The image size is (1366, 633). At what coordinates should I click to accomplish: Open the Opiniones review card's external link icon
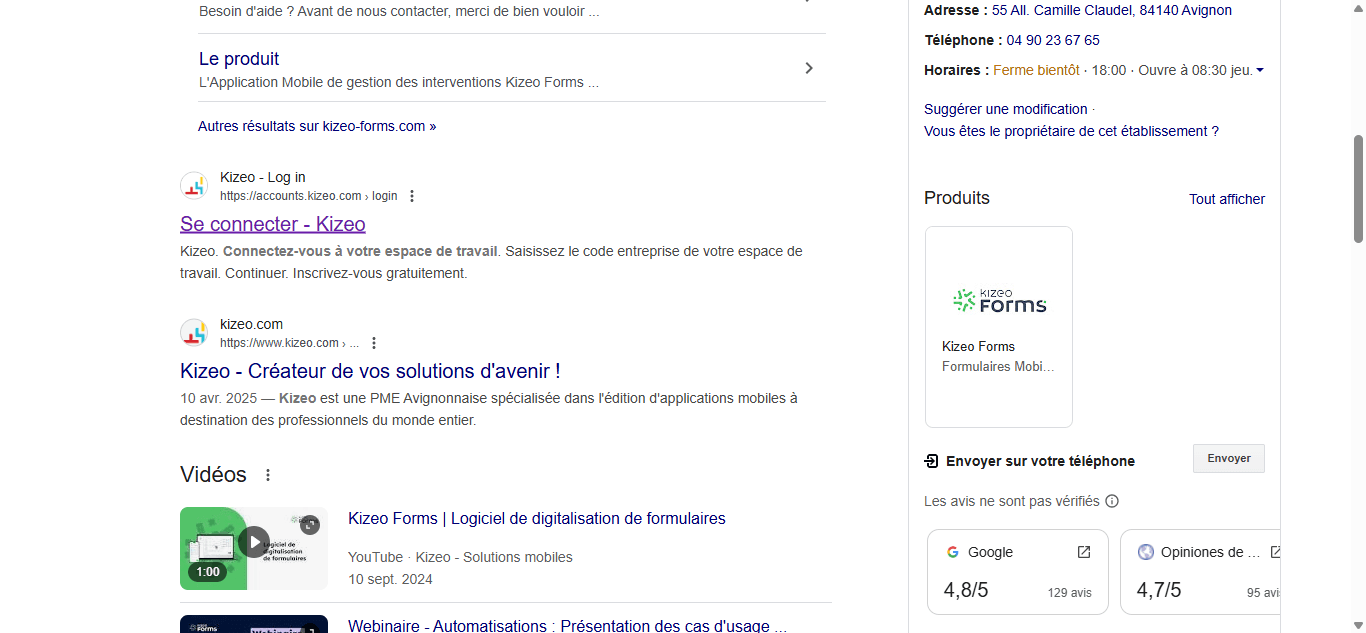pos(1276,552)
